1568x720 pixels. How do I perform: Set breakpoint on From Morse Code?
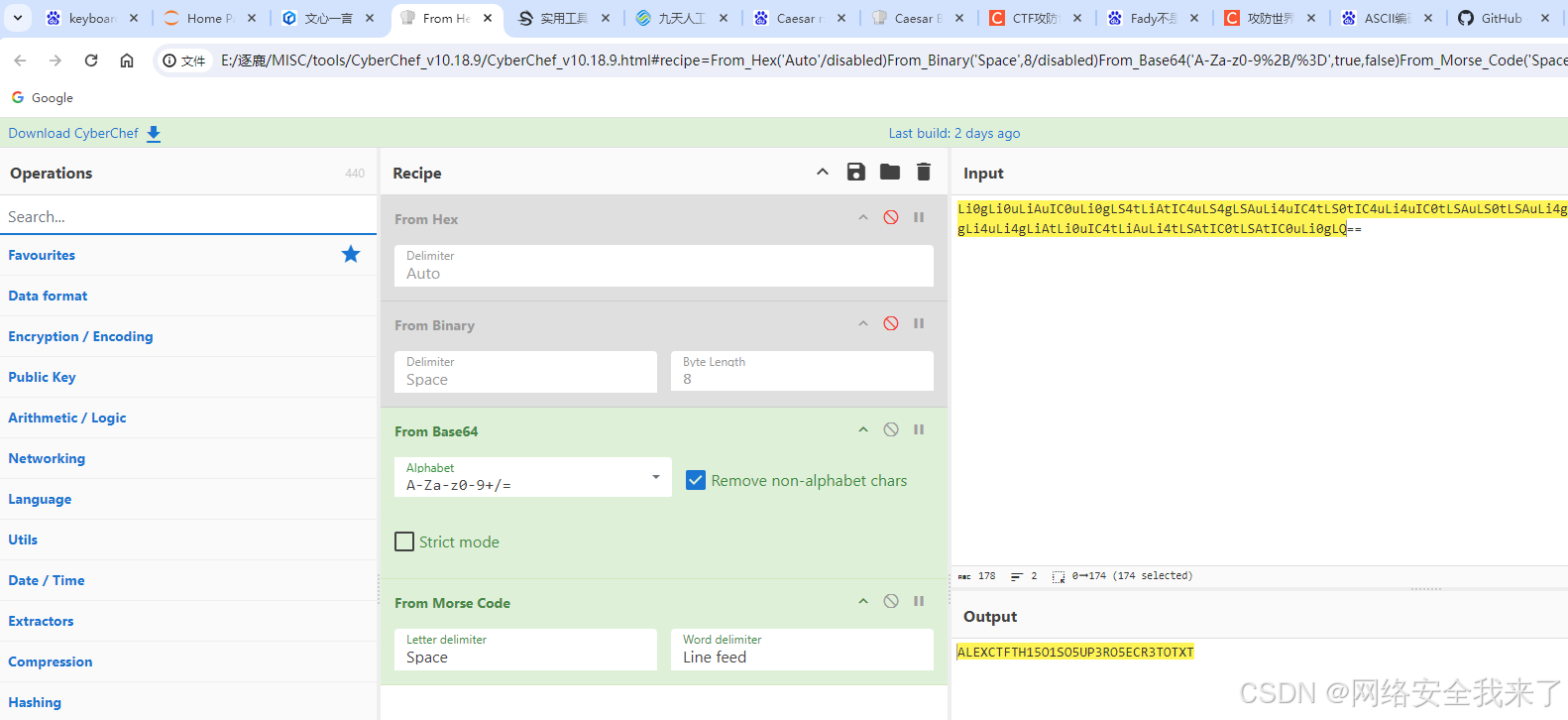[919, 601]
